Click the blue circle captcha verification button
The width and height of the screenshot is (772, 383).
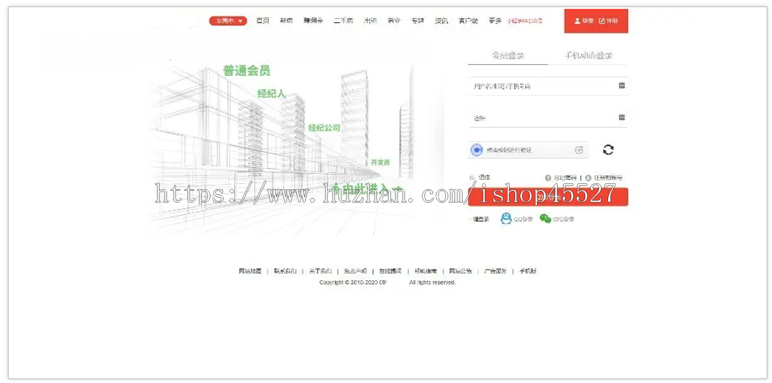tap(476, 150)
